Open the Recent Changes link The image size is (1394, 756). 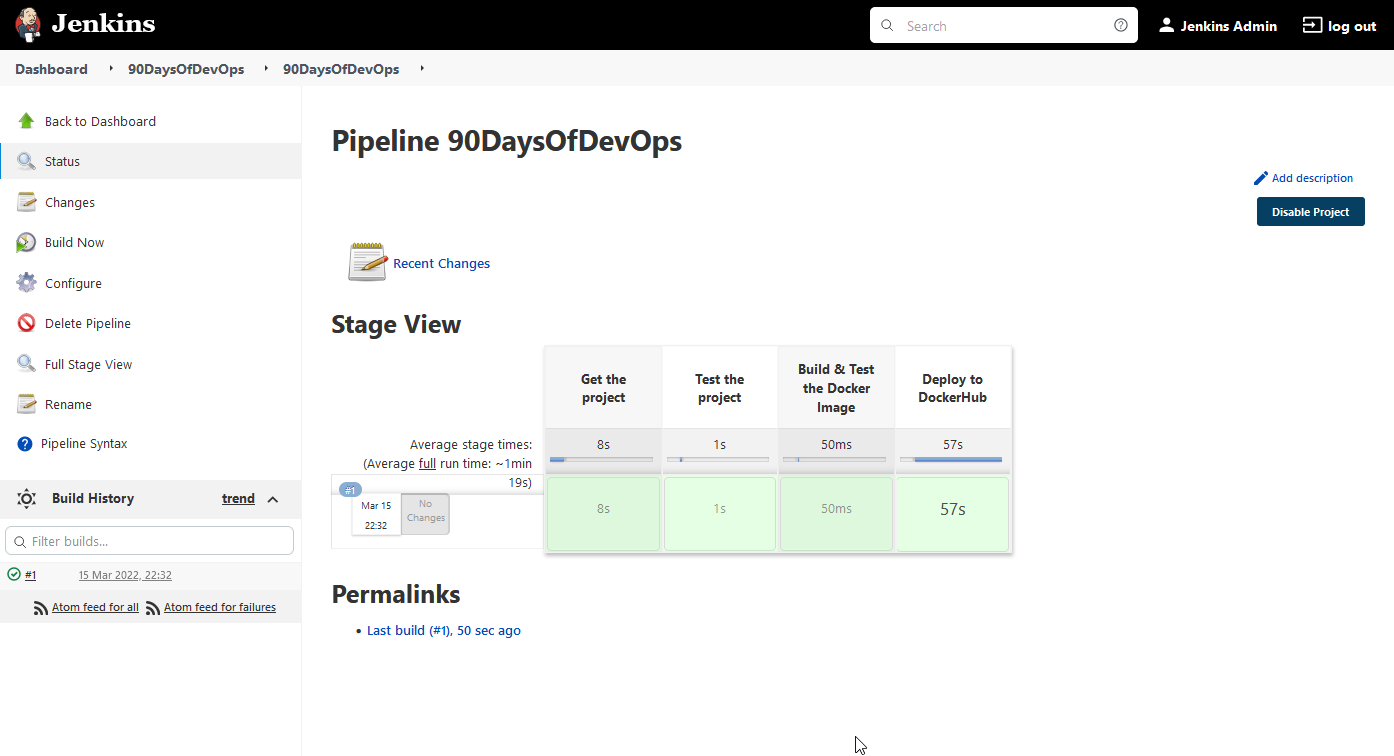click(x=441, y=264)
